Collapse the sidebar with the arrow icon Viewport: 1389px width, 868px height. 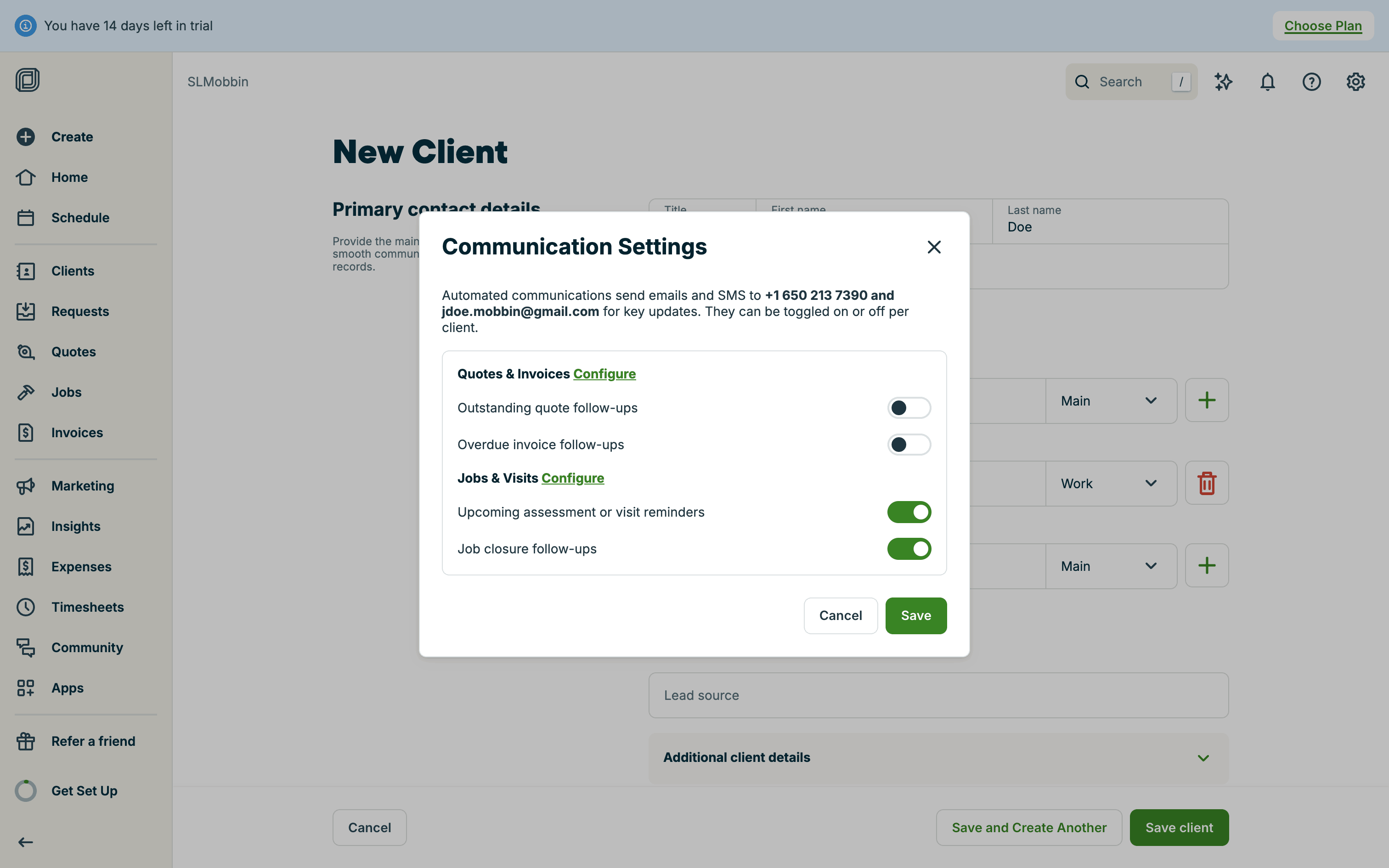click(25, 842)
